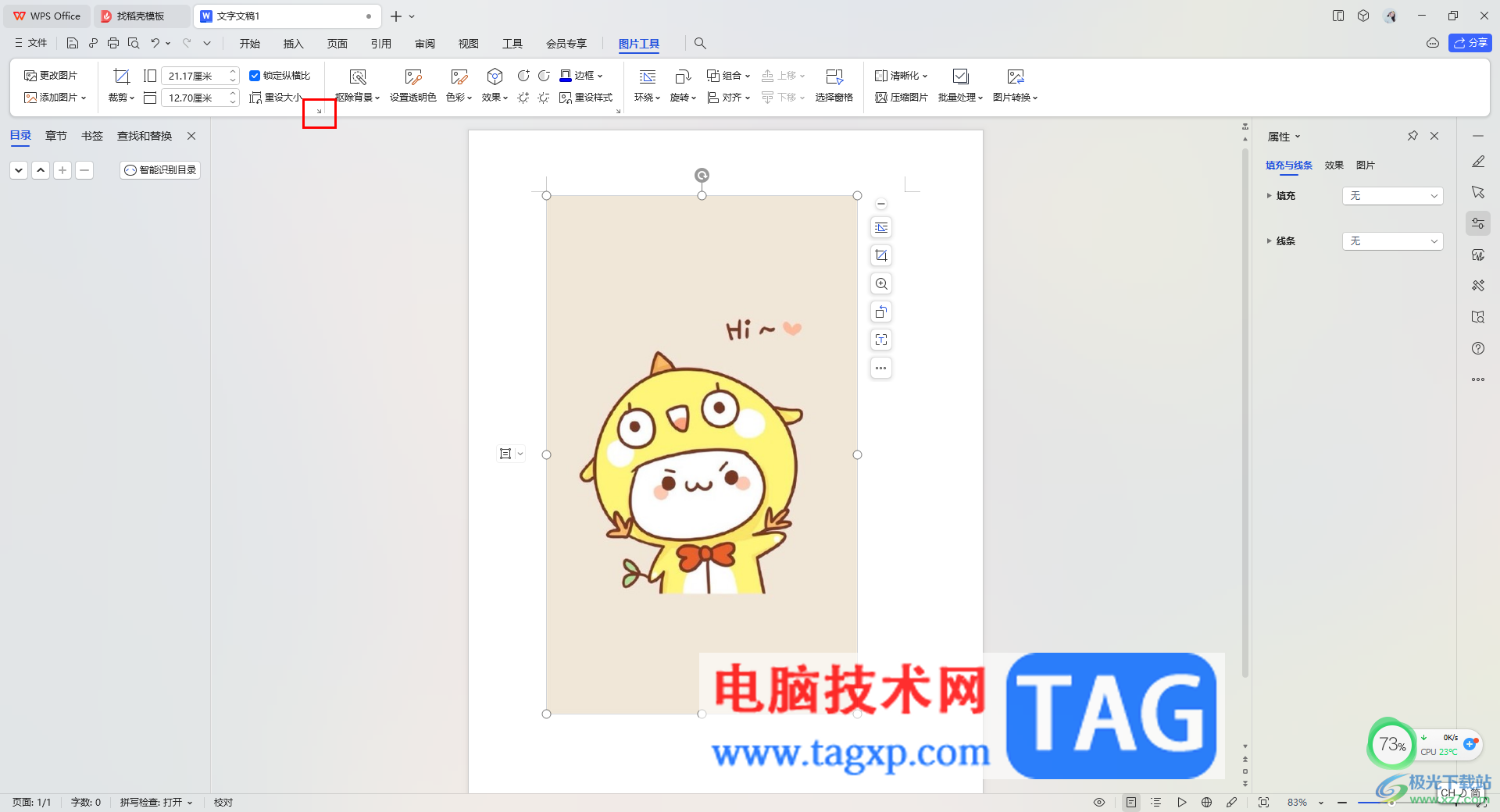Click the Crop (裁剪) tool icon
This screenshot has height=812, width=1500.
[121, 77]
